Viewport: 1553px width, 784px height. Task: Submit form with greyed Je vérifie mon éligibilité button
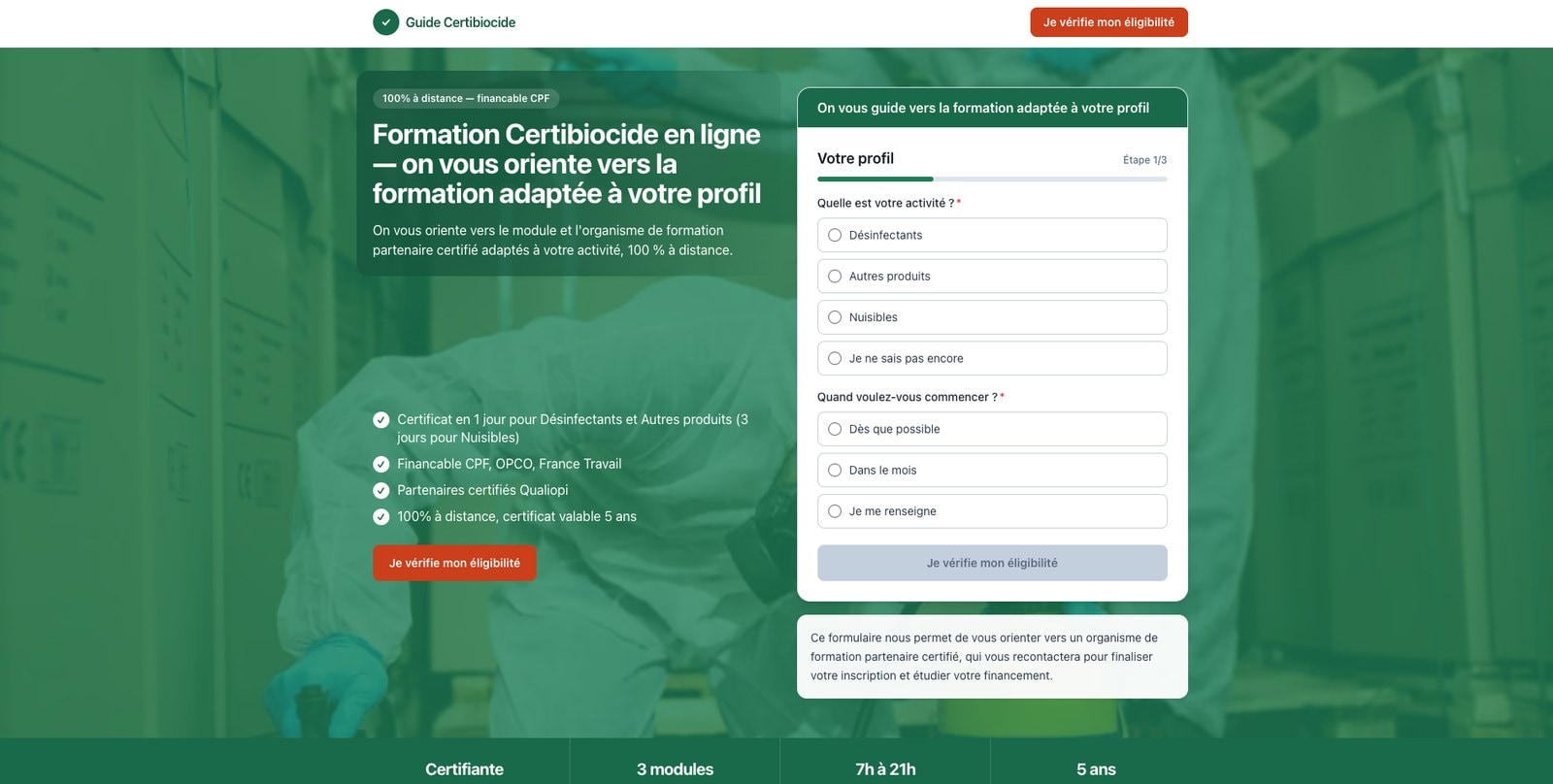click(992, 563)
